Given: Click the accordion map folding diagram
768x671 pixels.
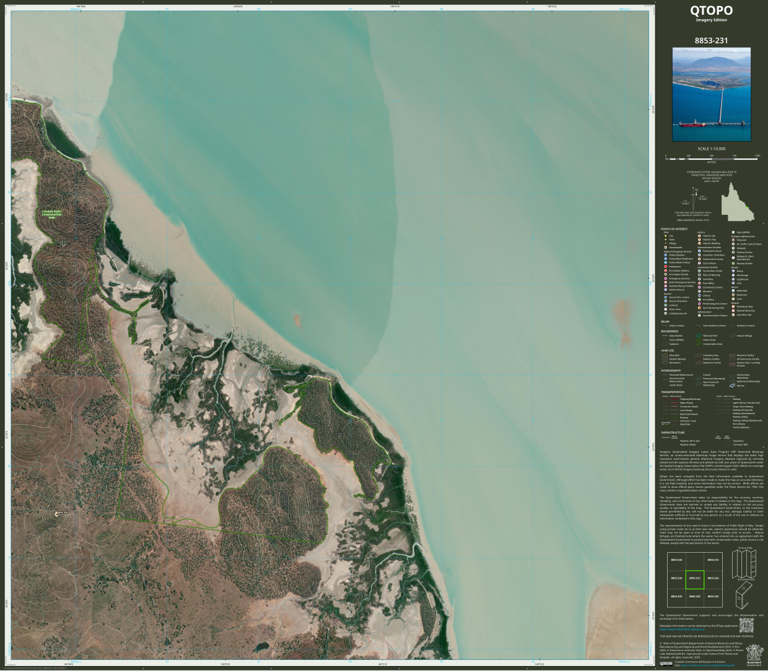Looking at the screenshot, I should [x=743, y=564].
